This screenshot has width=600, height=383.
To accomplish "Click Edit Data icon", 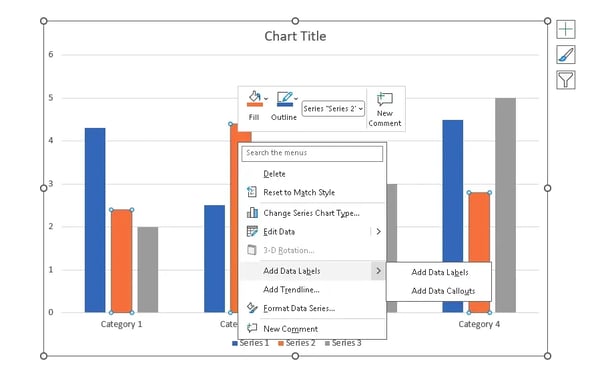I will [252, 231].
